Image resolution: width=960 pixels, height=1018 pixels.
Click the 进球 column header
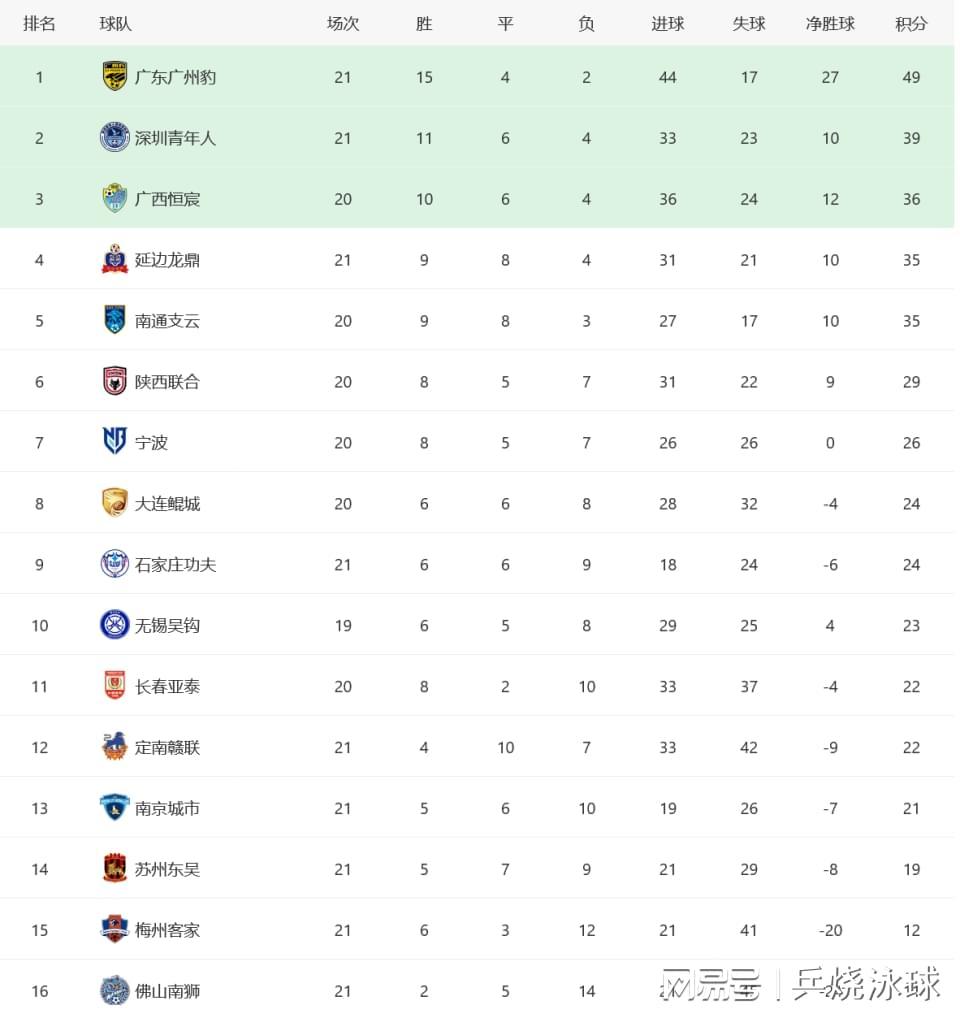click(668, 24)
